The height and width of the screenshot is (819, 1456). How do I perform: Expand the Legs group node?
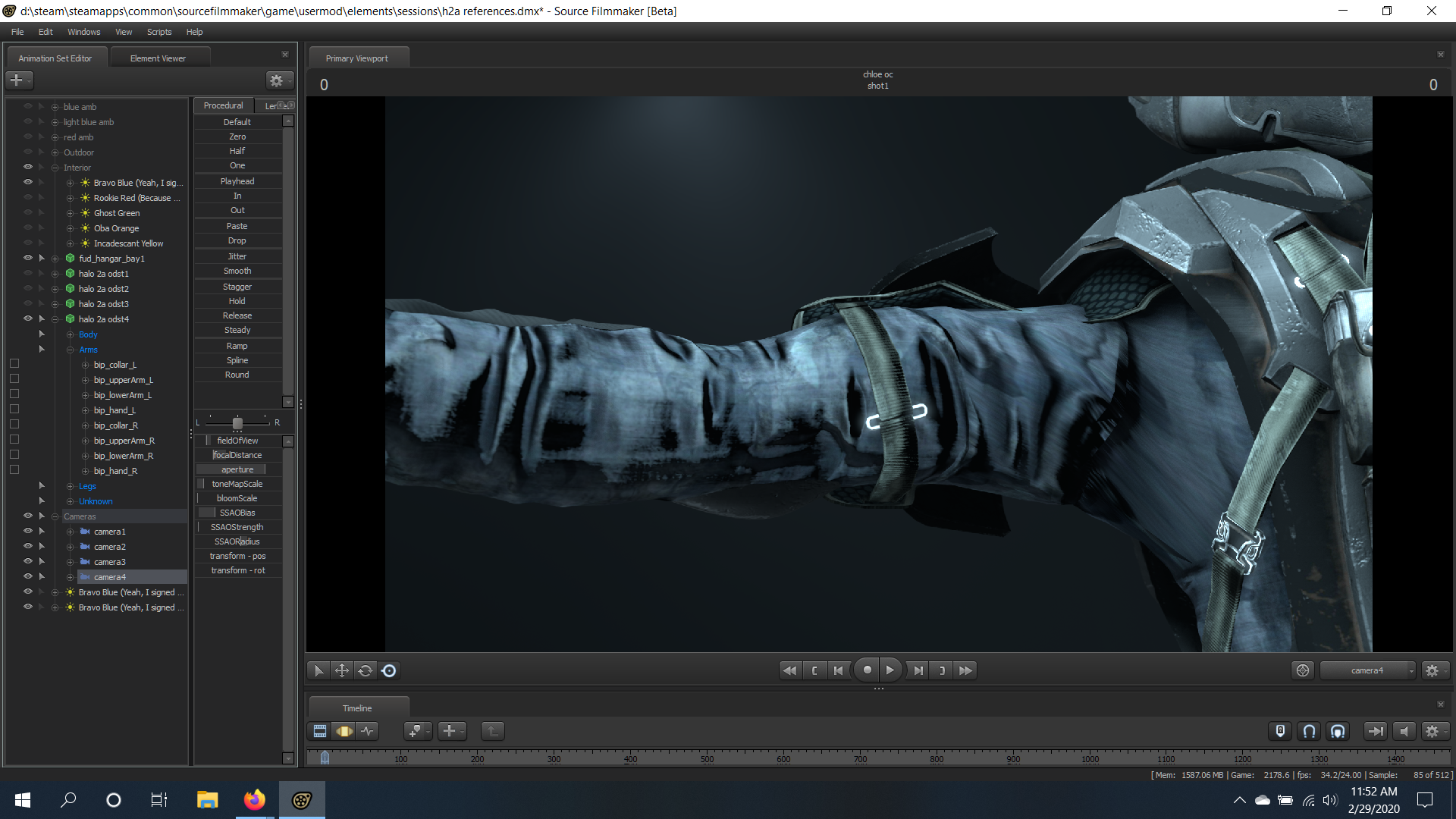pyautogui.click(x=70, y=486)
